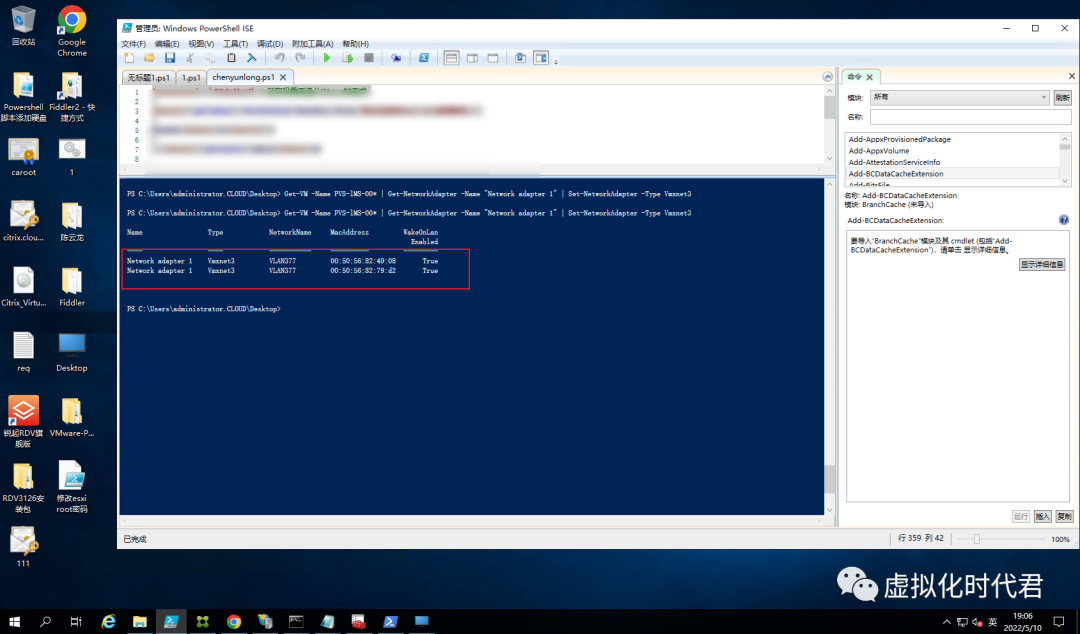This screenshot has width=1080, height=634.
Task: Click down arrow of command list scrollbar
Action: tap(1065, 181)
